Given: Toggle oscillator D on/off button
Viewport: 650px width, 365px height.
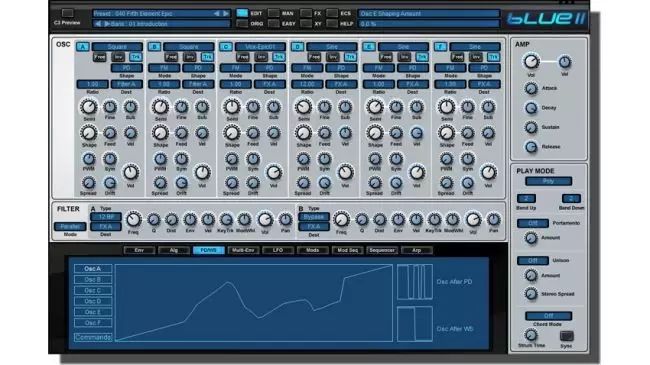Looking at the screenshot, I should click(x=297, y=47).
